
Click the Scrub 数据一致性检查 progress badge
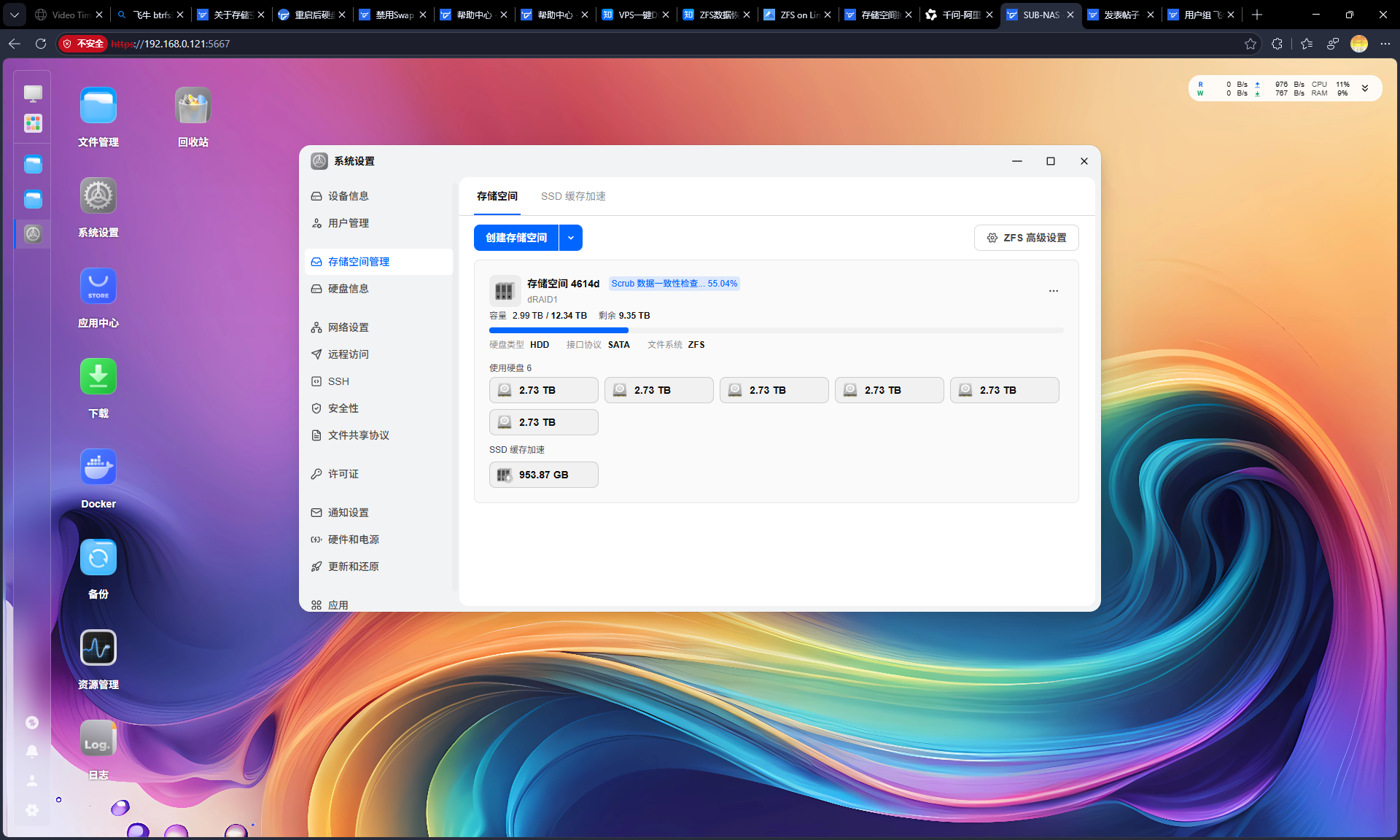pyautogui.click(x=674, y=284)
